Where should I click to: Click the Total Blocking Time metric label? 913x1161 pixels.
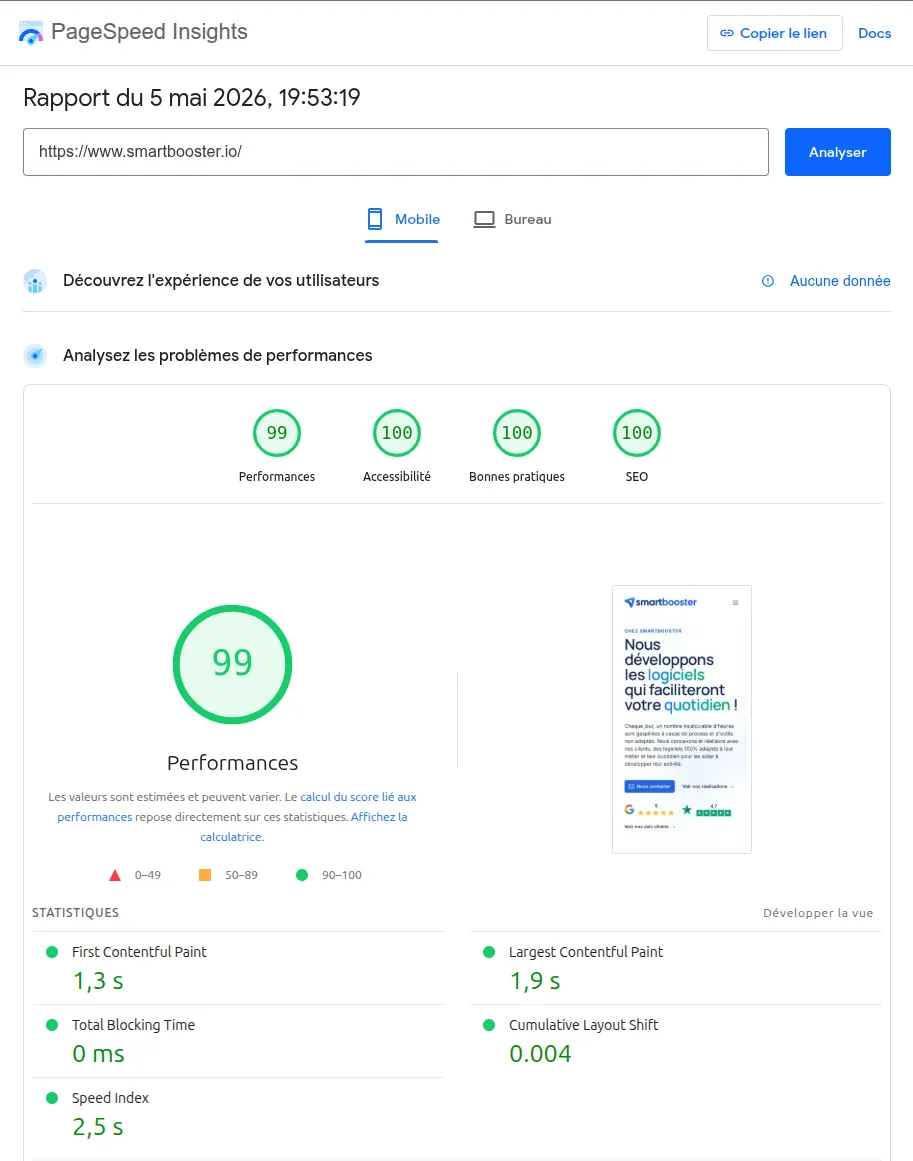pyautogui.click(x=133, y=1025)
